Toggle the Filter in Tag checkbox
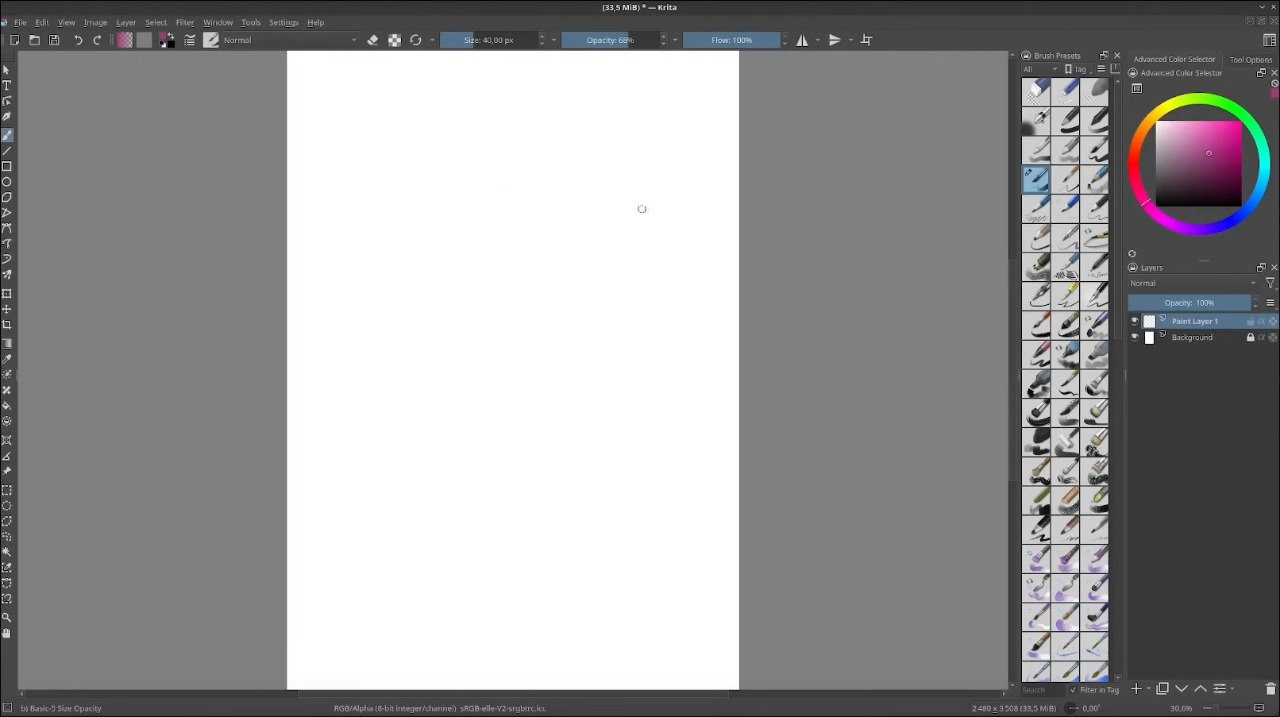Viewport: 1280px width, 717px height. click(1074, 689)
